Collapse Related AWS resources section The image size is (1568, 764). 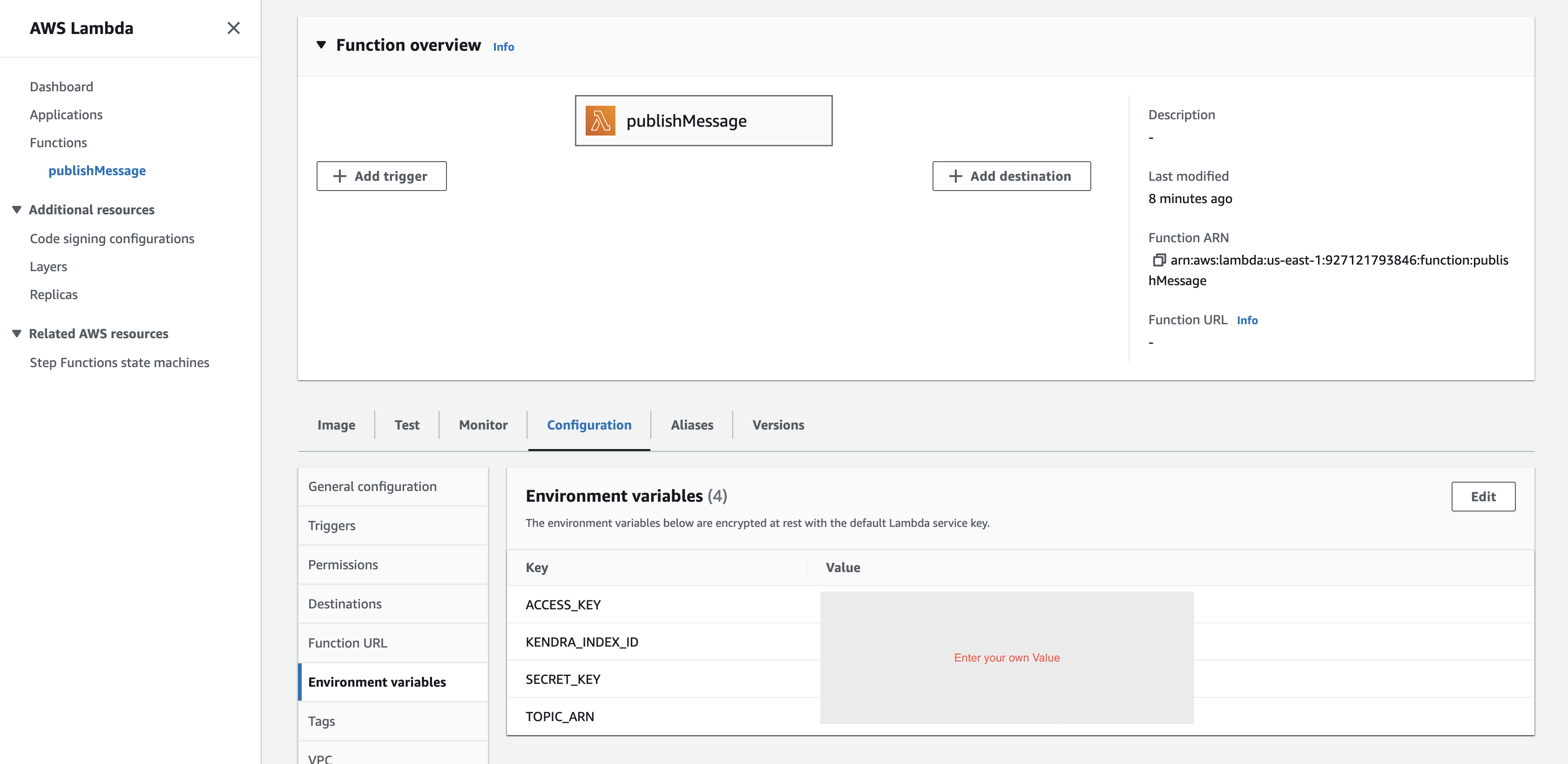pos(17,334)
